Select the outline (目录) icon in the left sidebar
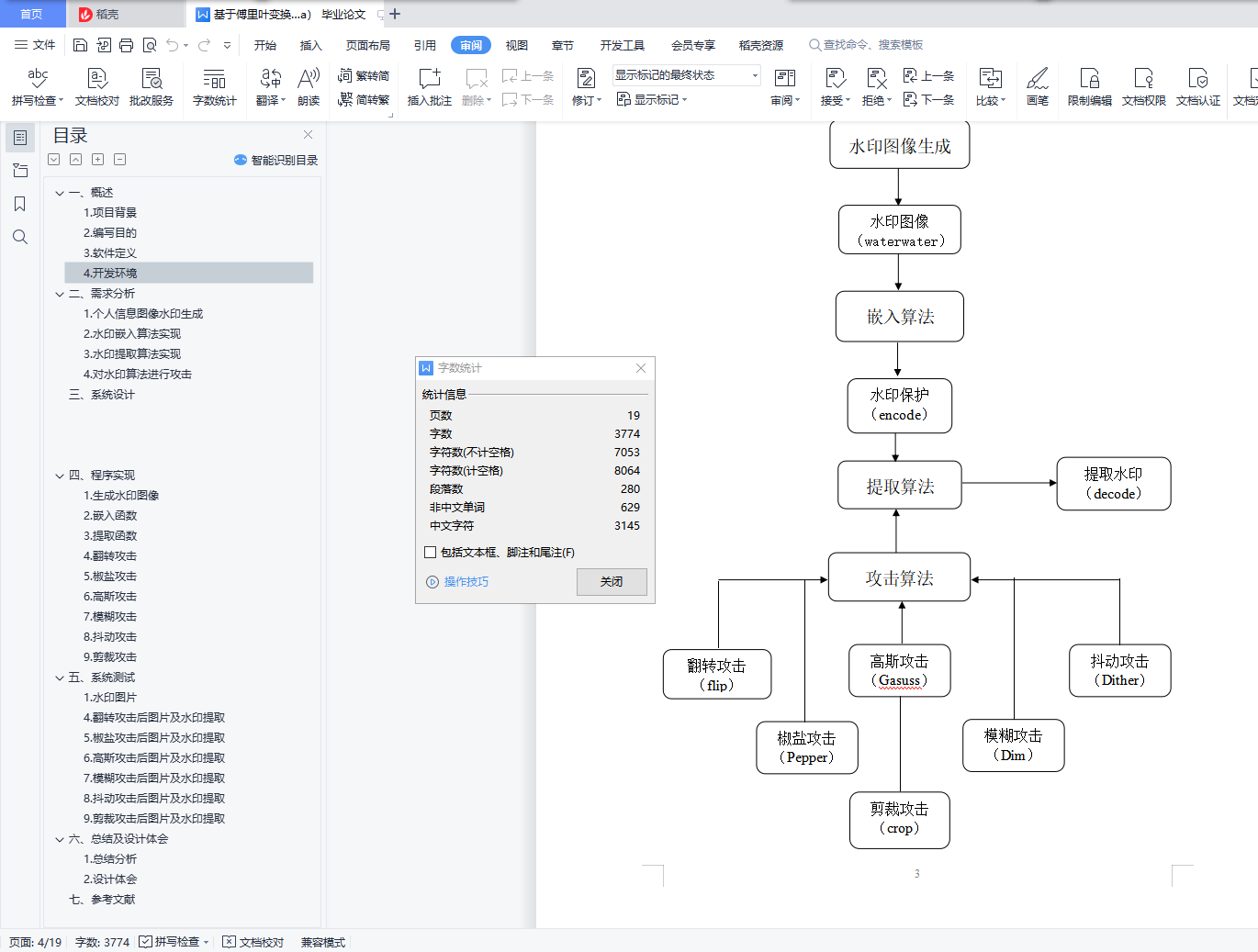The width and height of the screenshot is (1258, 952). pos(20,138)
